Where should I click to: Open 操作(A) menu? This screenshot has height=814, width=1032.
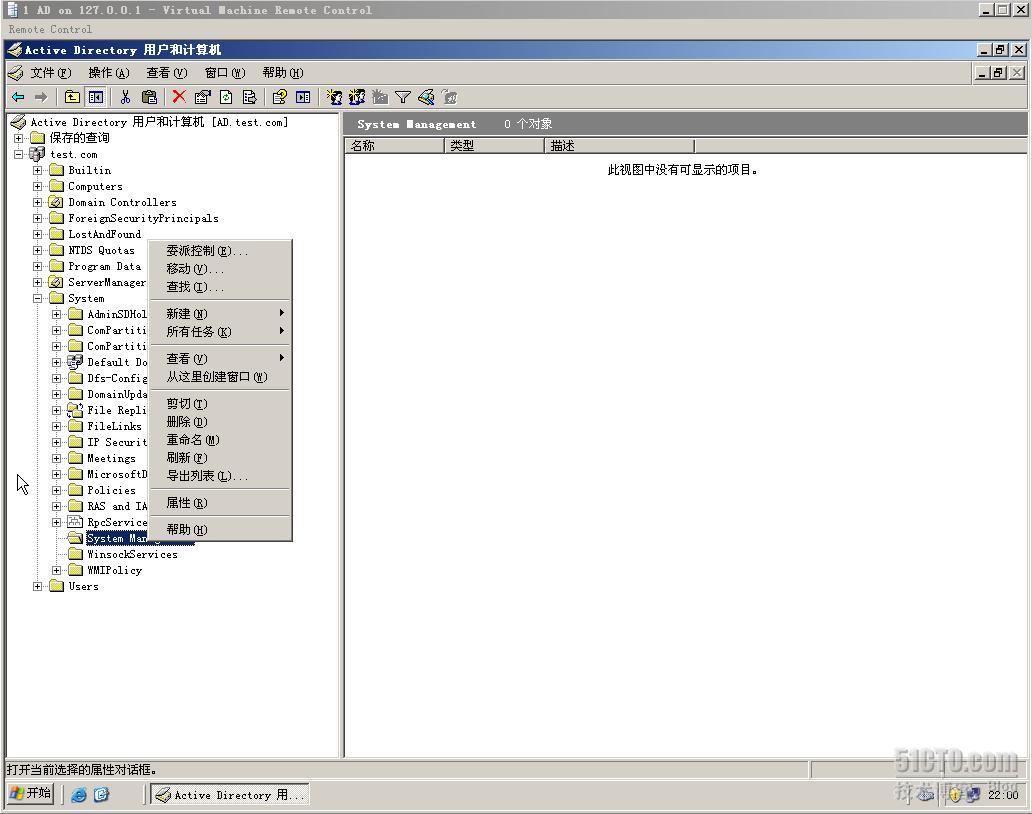pos(109,72)
